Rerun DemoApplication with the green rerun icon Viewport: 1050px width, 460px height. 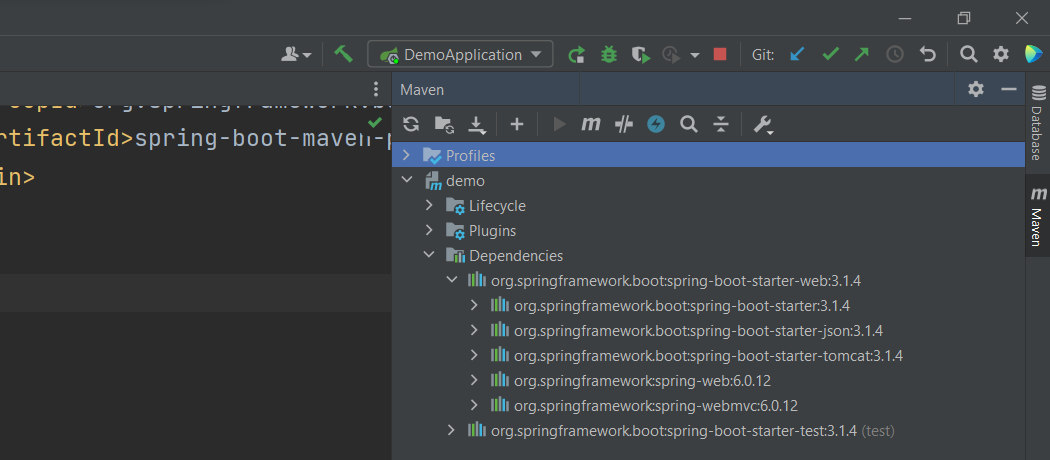[x=577, y=55]
